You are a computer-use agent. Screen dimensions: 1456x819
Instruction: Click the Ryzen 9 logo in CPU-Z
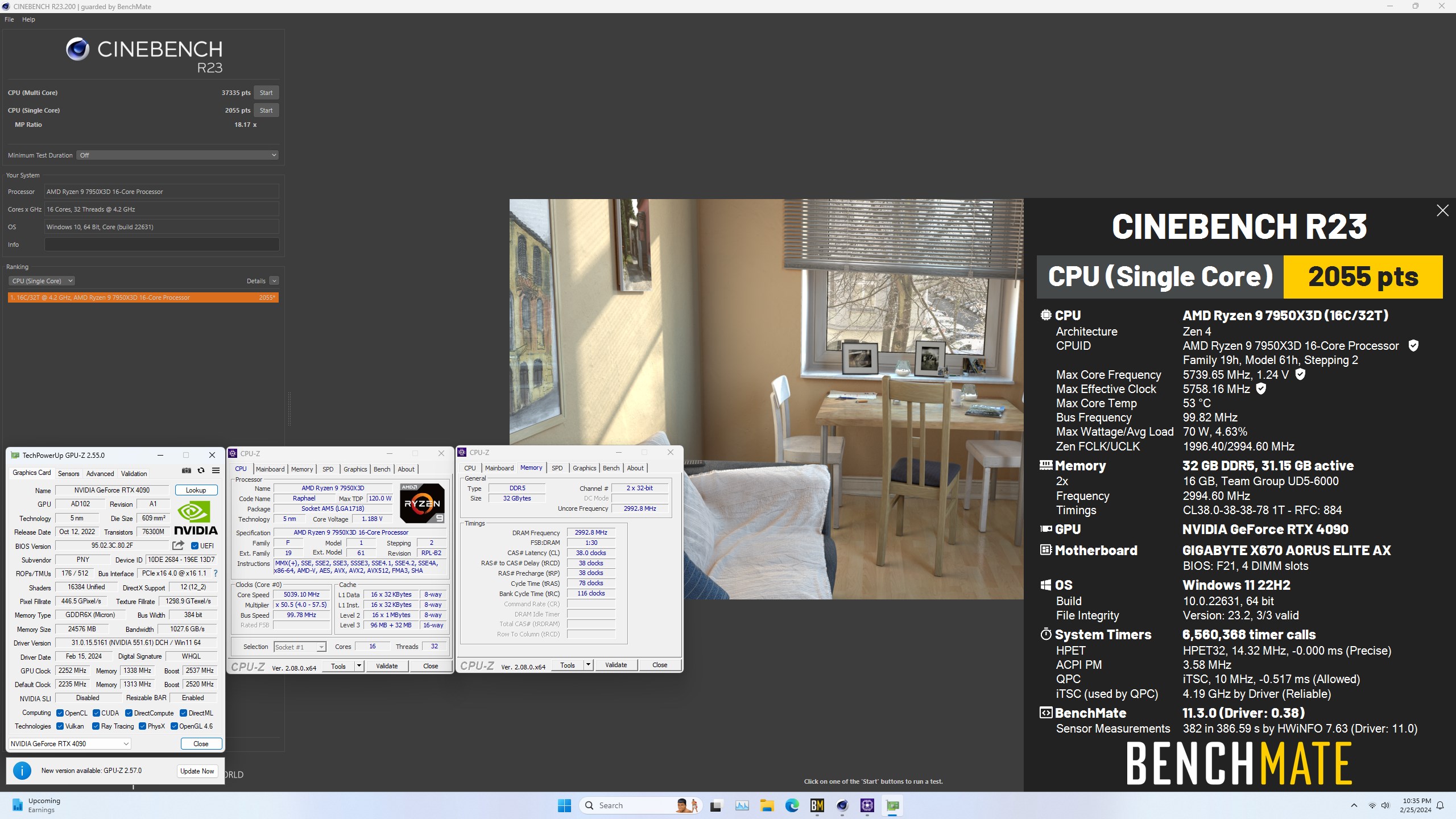pos(422,503)
